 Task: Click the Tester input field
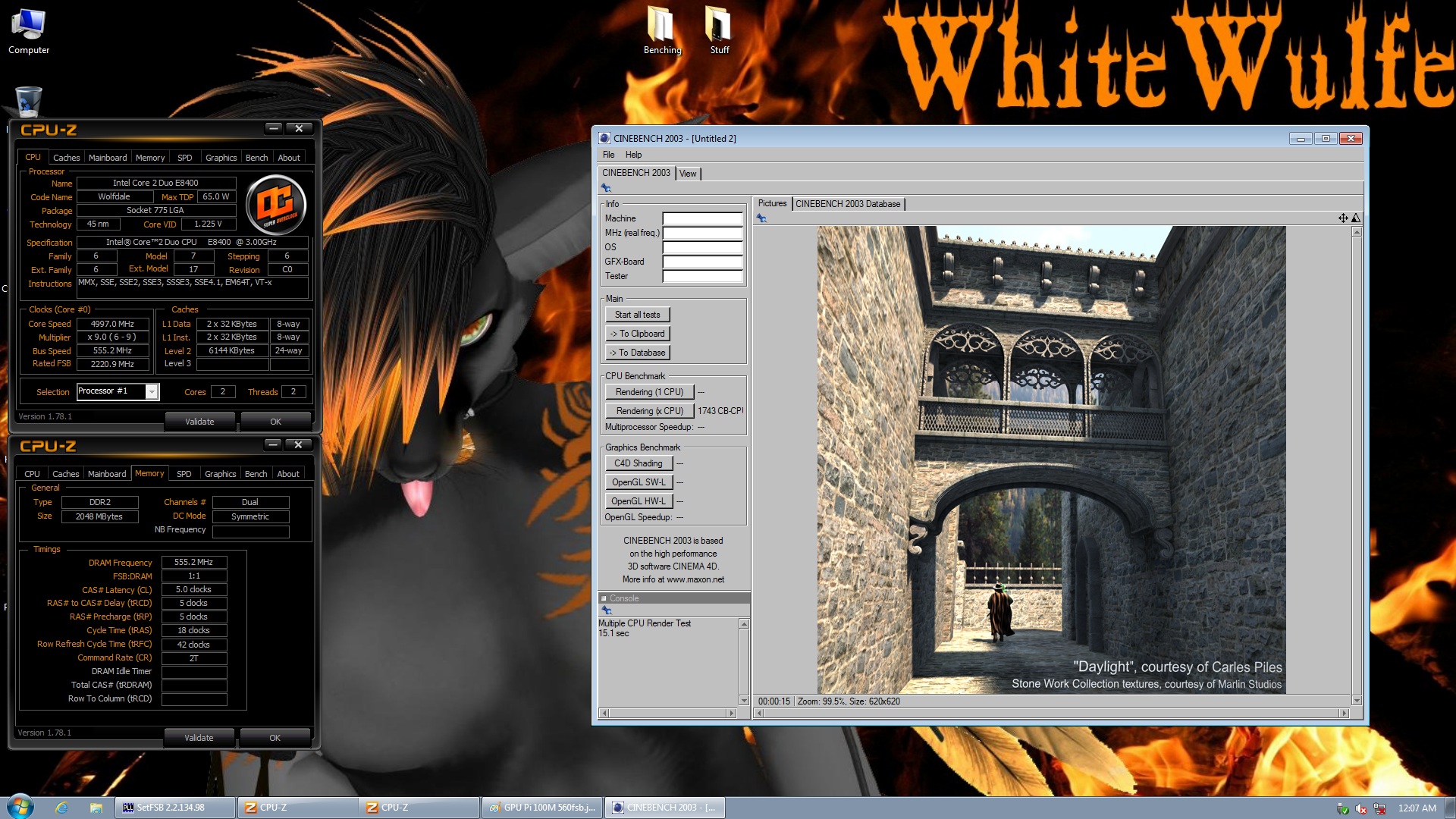pyautogui.click(x=702, y=276)
